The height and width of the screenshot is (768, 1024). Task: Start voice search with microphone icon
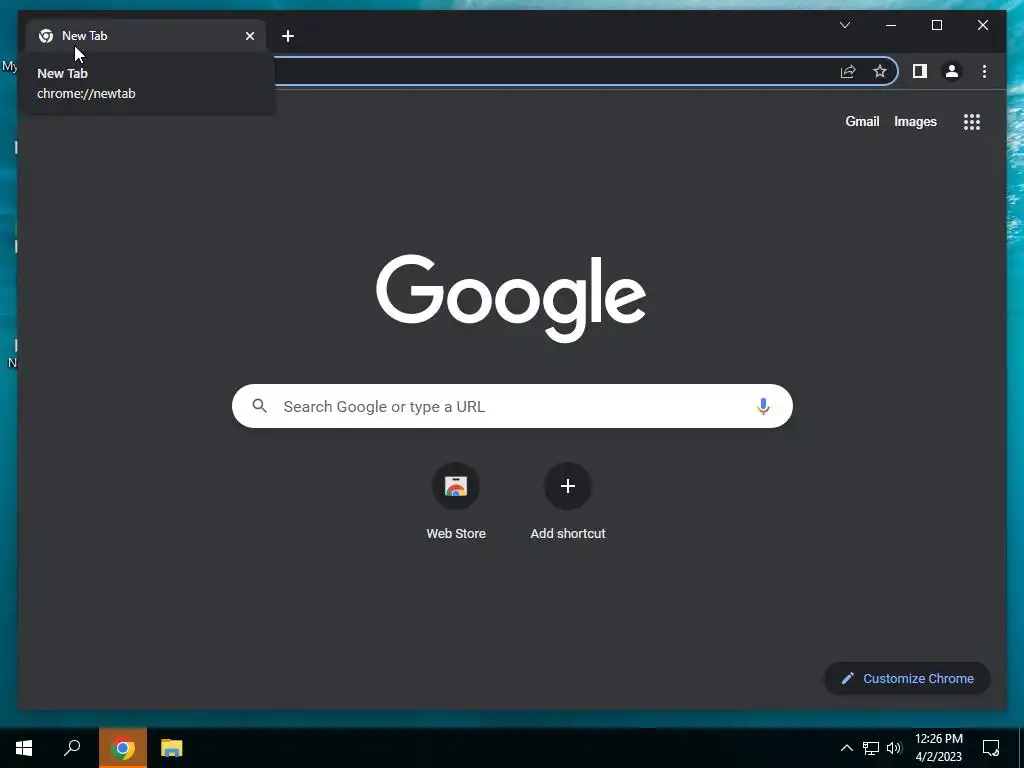pyautogui.click(x=763, y=406)
